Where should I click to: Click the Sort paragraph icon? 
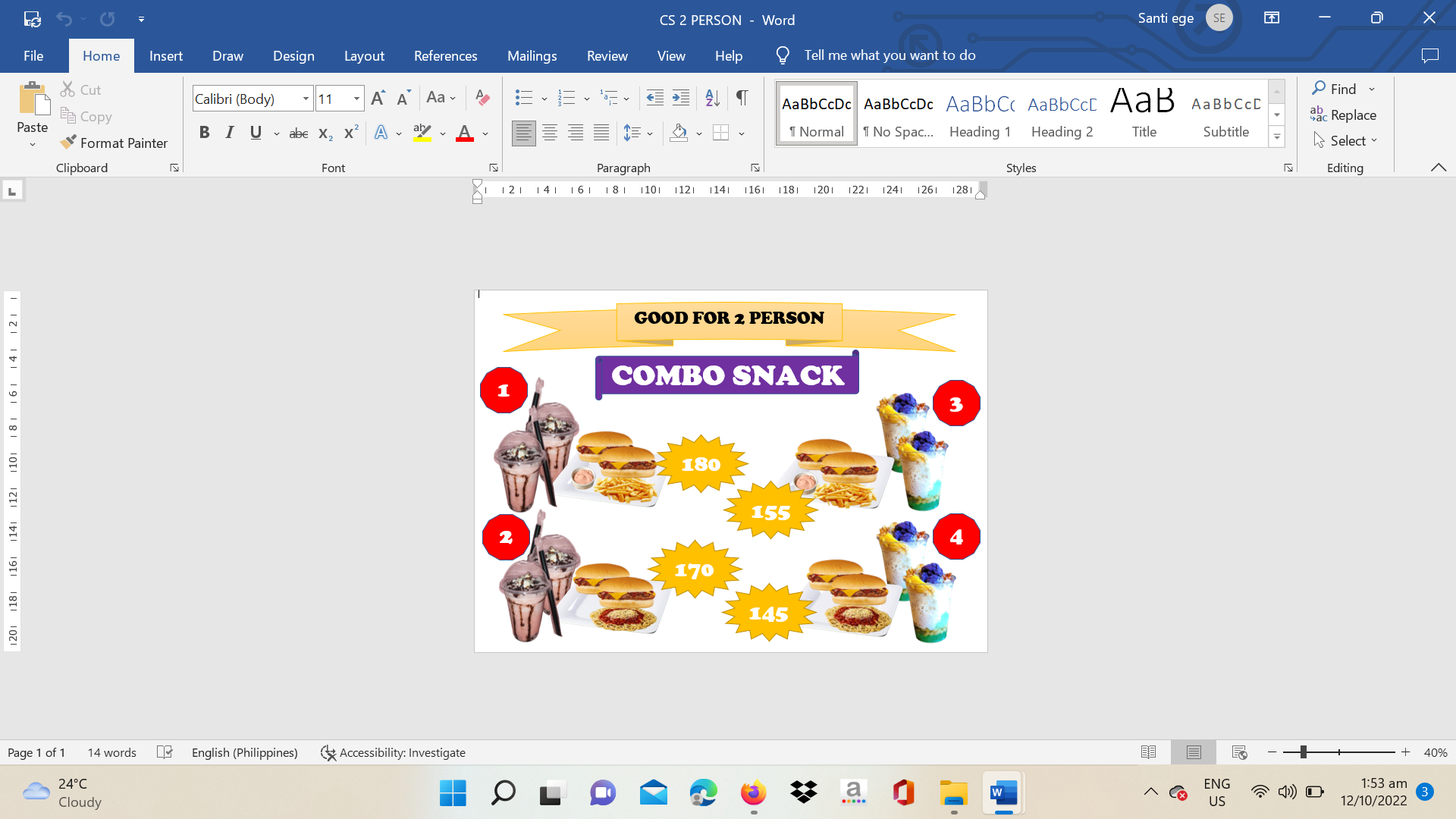click(x=712, y=98)
